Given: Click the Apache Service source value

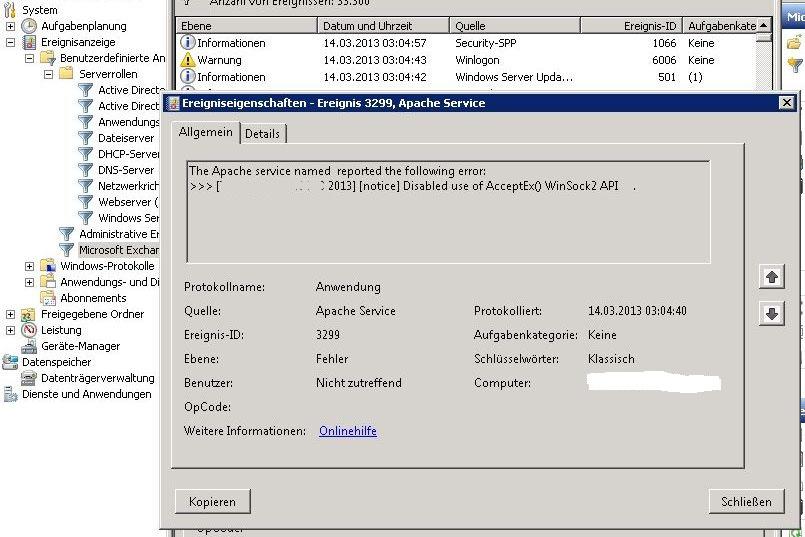Looking at the screenshot, I should click(x=355, y=311).
